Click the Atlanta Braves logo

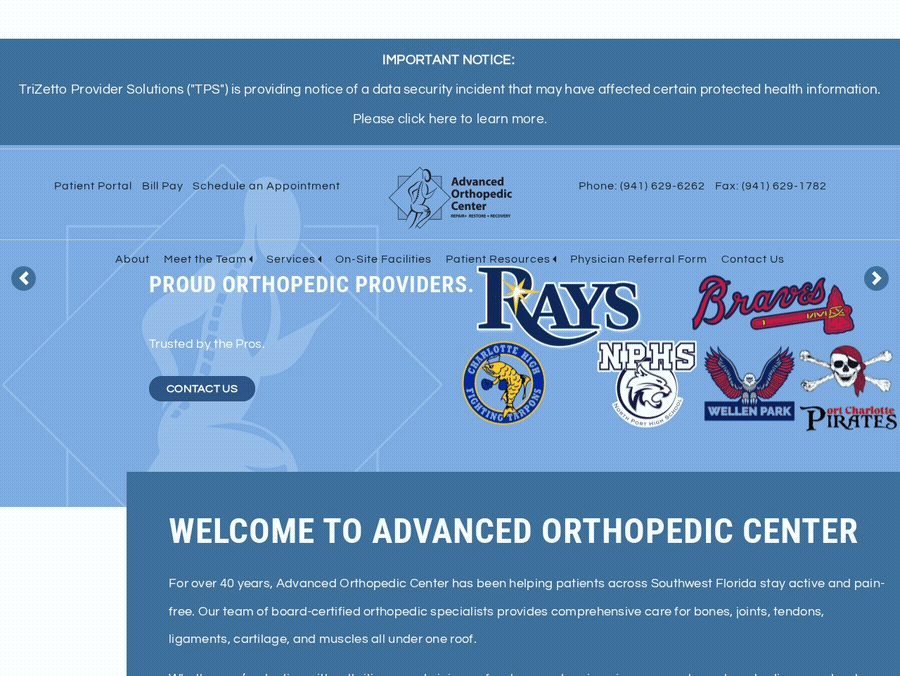coord(773,304)
